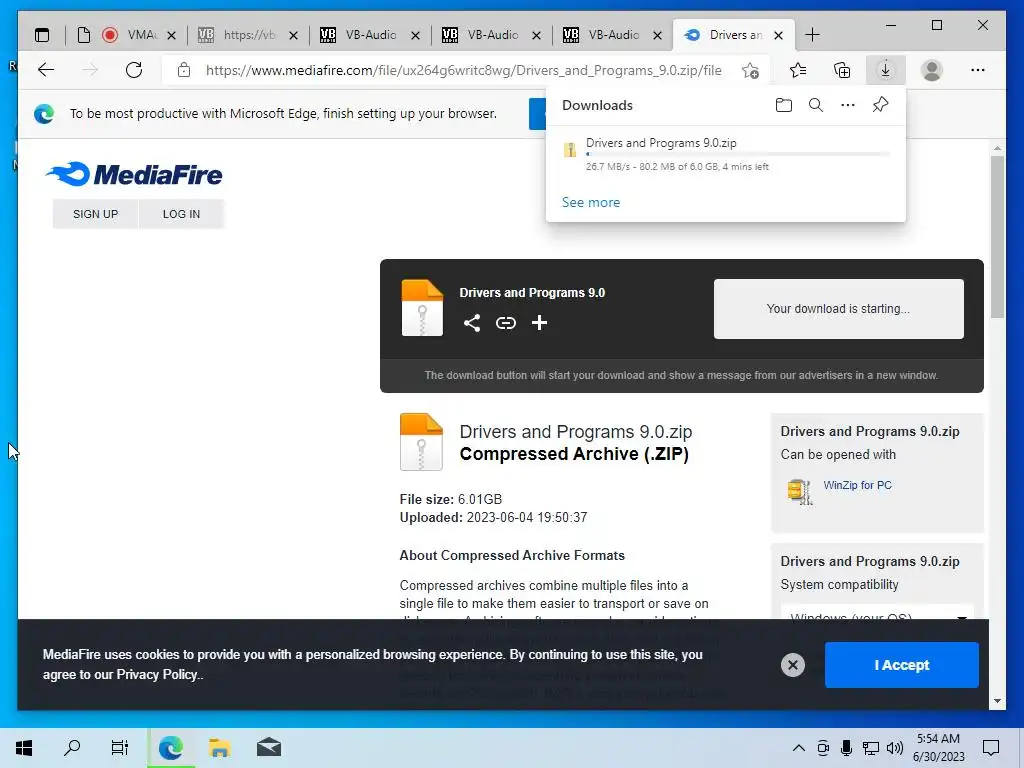This screenshot has height=768, width=1024.
Task: Click the LOG IN button
Action: click(181, 214)
